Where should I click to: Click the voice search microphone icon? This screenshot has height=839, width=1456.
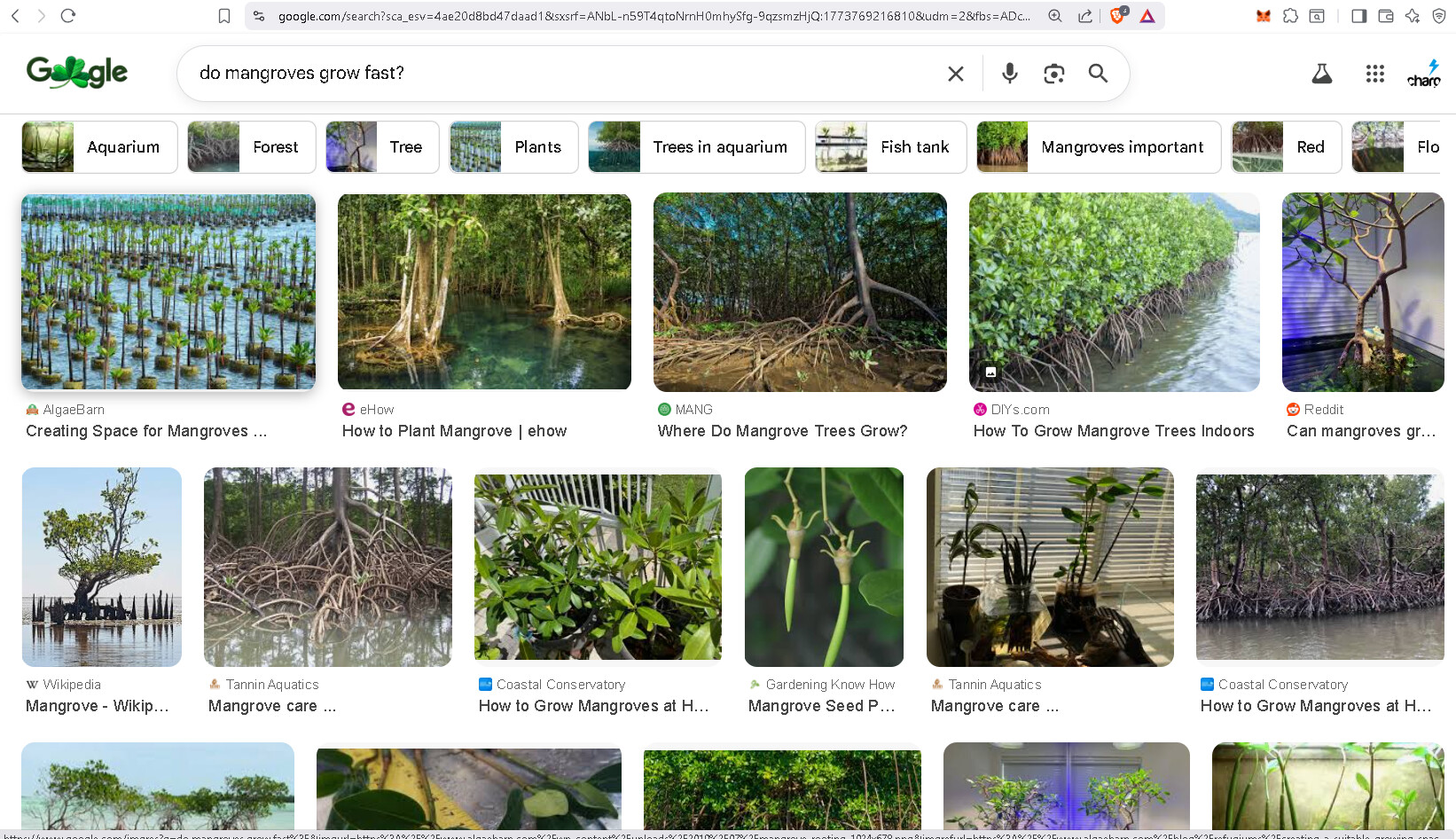coord(1009,74)
